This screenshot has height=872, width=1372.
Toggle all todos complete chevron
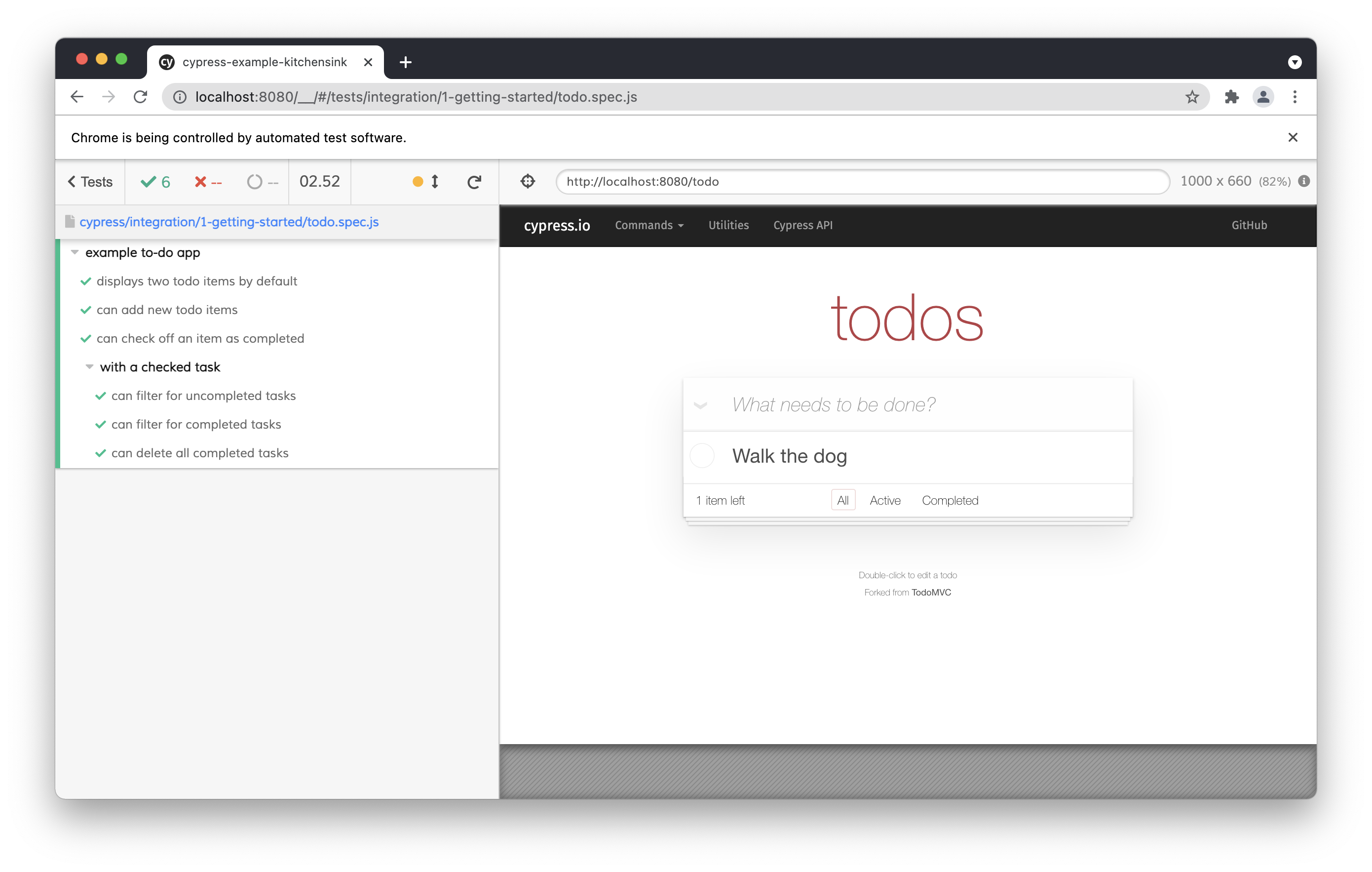tap(700, 405)
